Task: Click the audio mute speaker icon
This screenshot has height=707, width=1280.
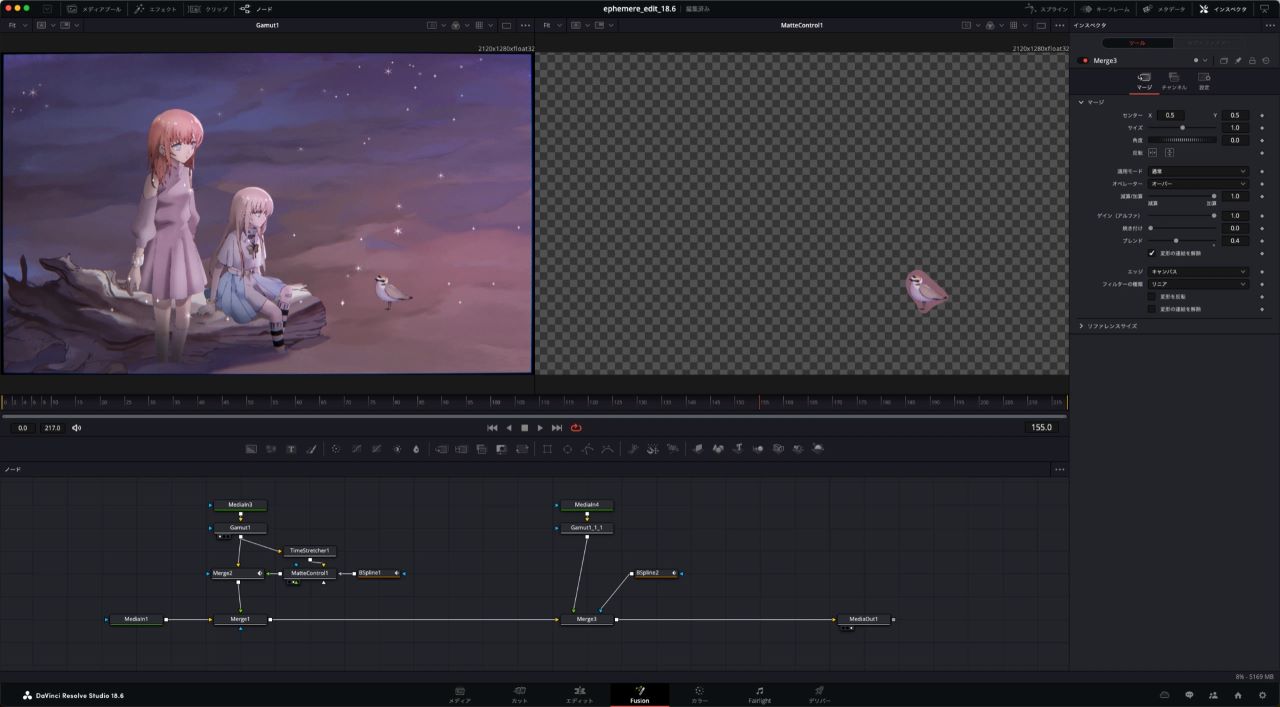Action: [77, 428]
